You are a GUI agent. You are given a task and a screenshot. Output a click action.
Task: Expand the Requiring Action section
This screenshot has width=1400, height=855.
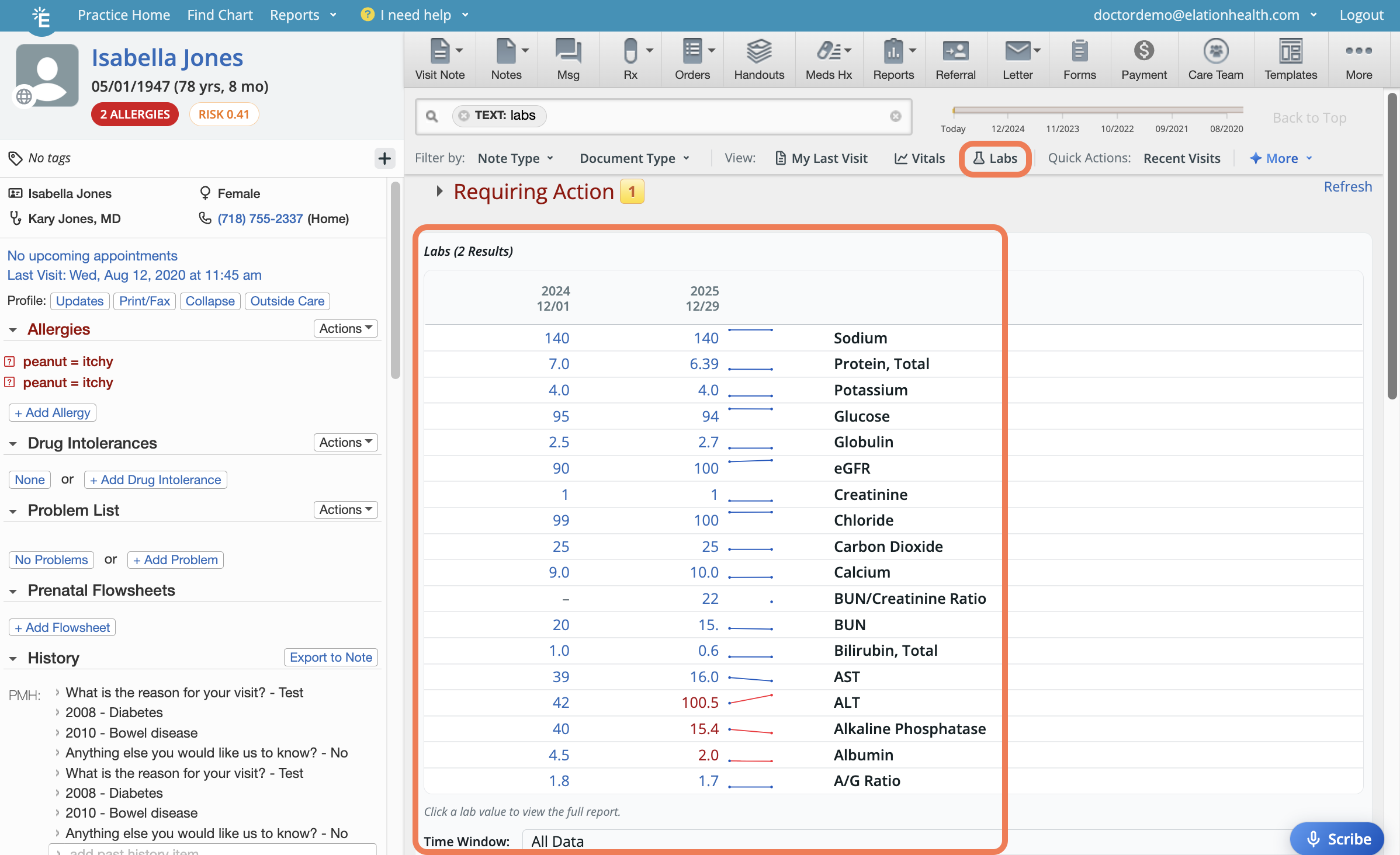[x=439, y=192]
